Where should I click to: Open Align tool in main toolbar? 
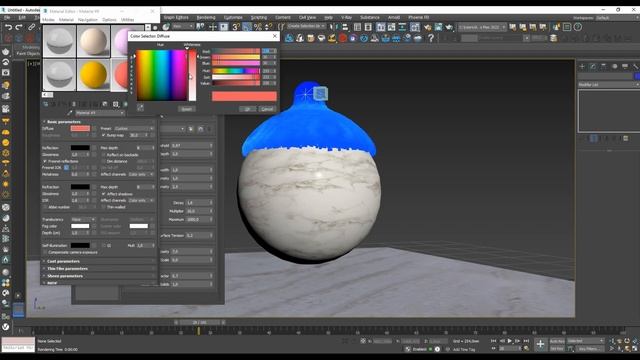(345, 27)
